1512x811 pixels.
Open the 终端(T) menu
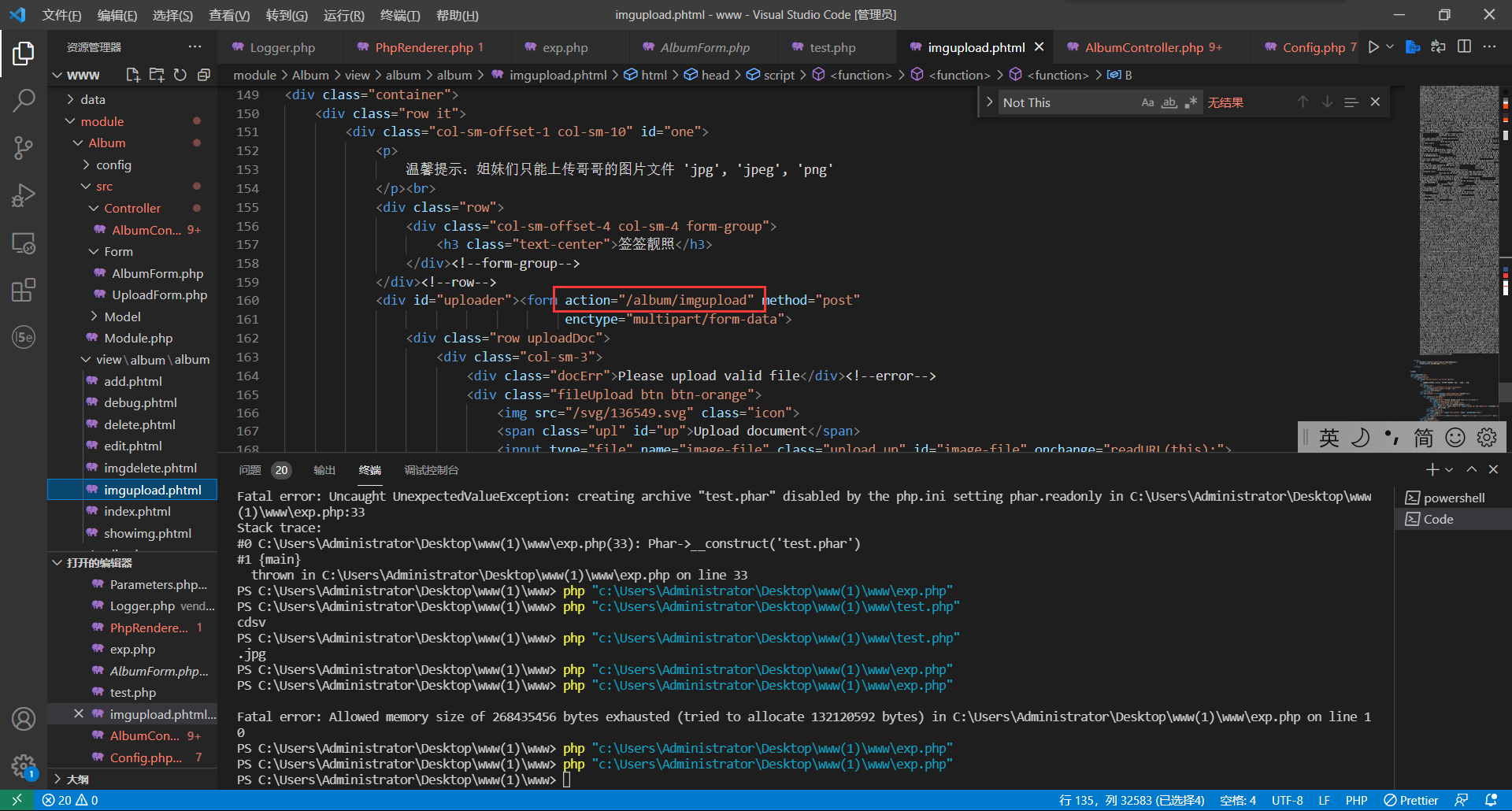(400, 15)
